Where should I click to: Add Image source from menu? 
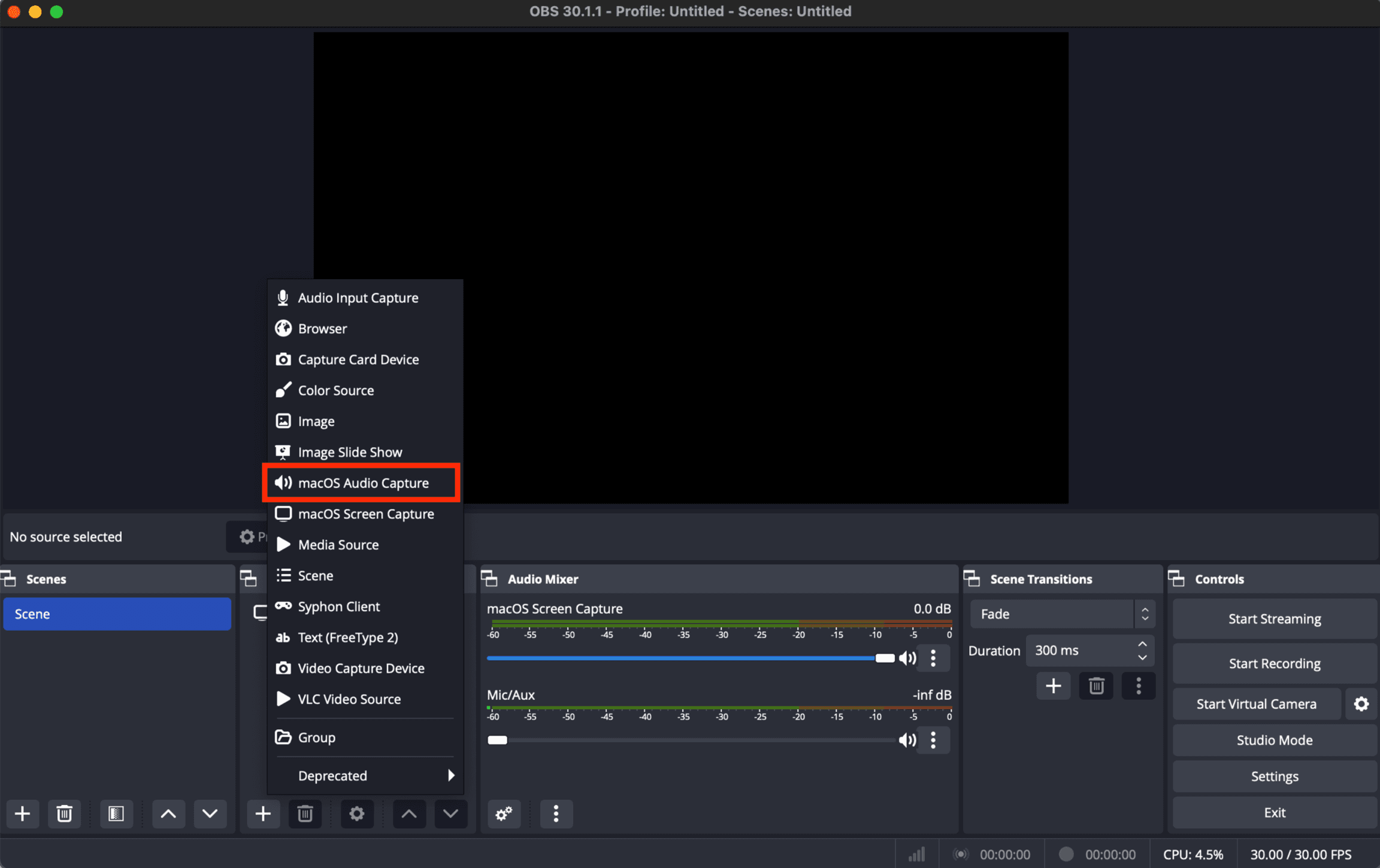[x=365, y=421]
